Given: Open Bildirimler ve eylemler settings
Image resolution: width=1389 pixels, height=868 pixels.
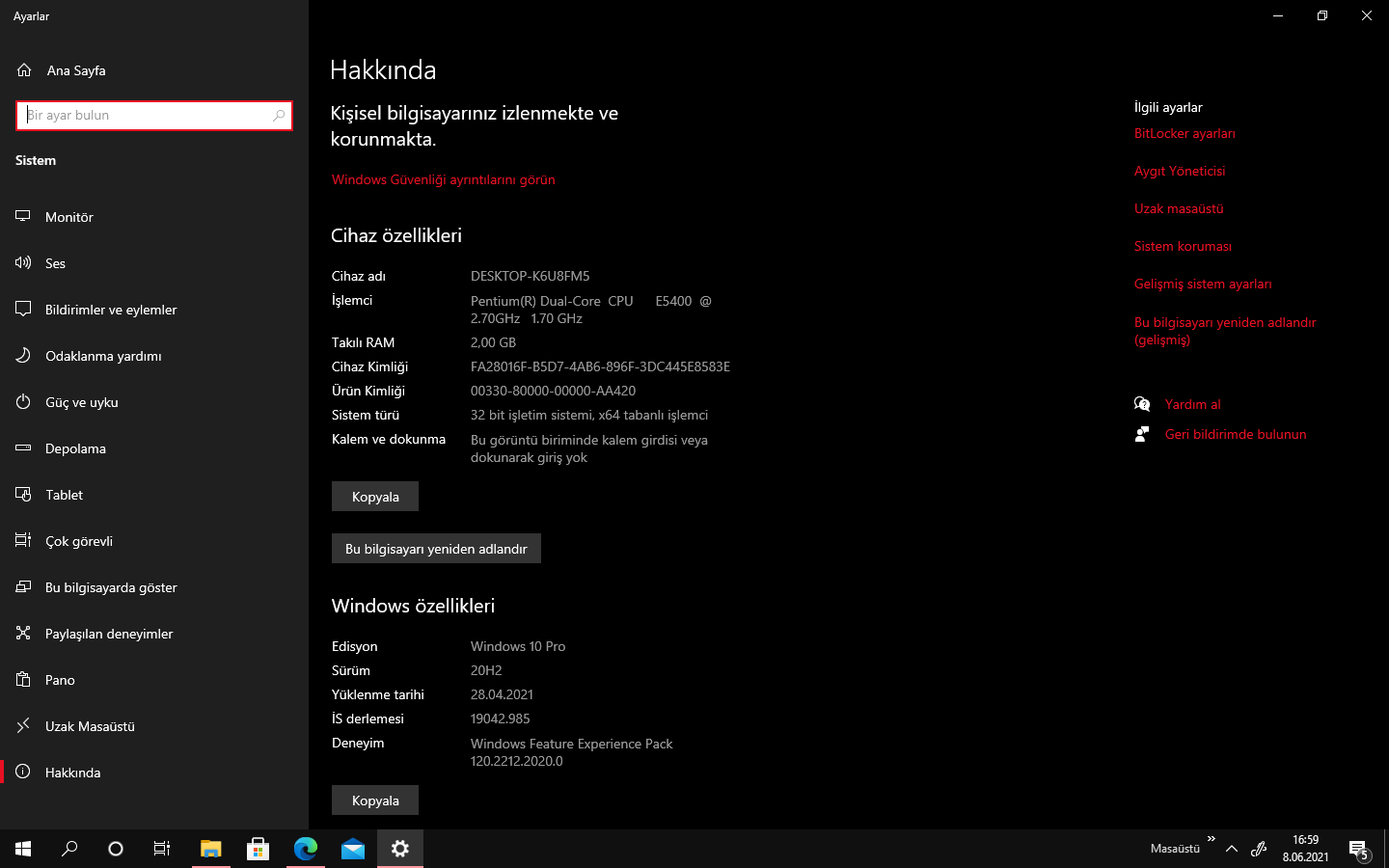Looking at the screenshot, I should (x=111, y=310).
